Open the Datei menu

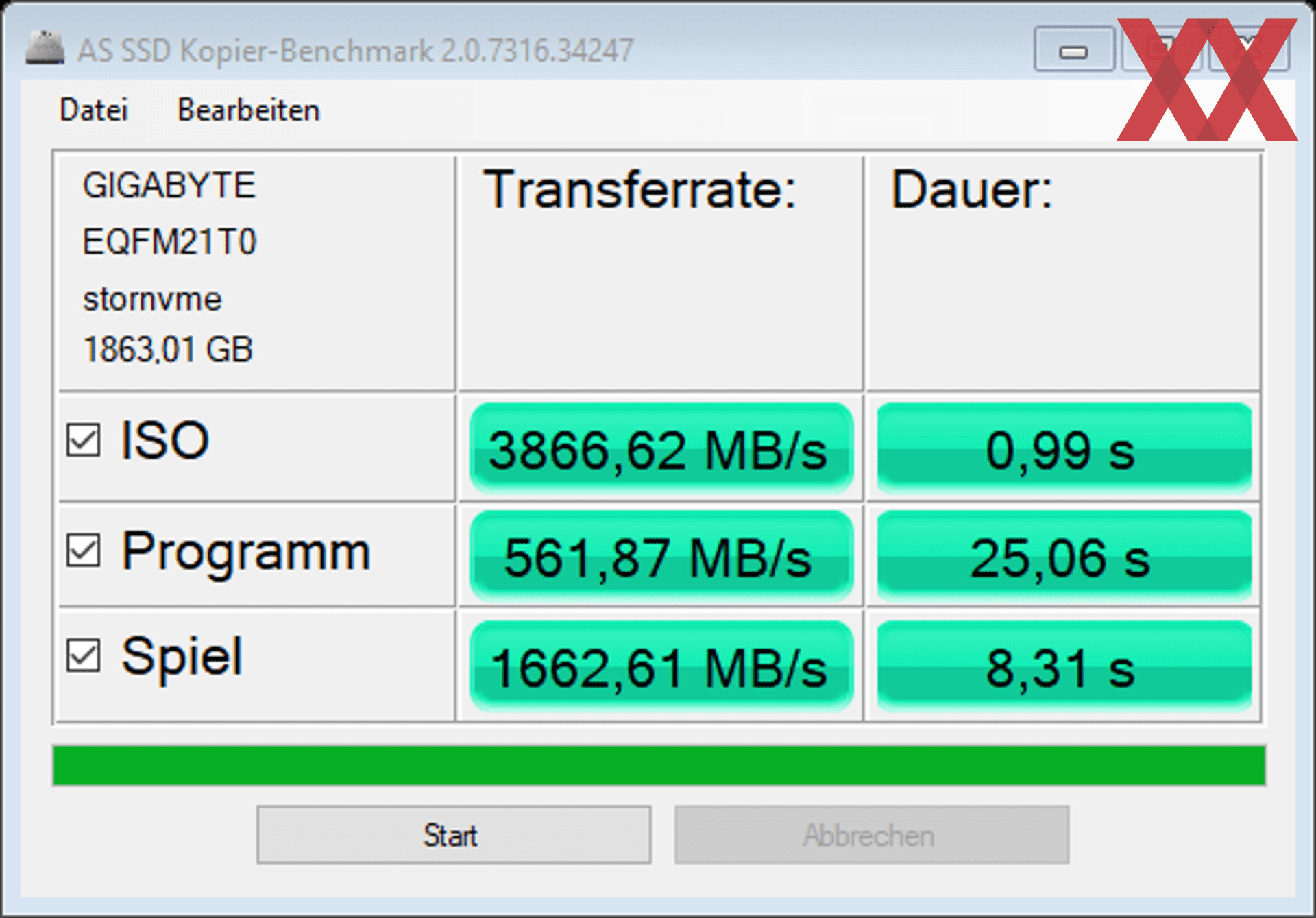click(x=94, y=110)
